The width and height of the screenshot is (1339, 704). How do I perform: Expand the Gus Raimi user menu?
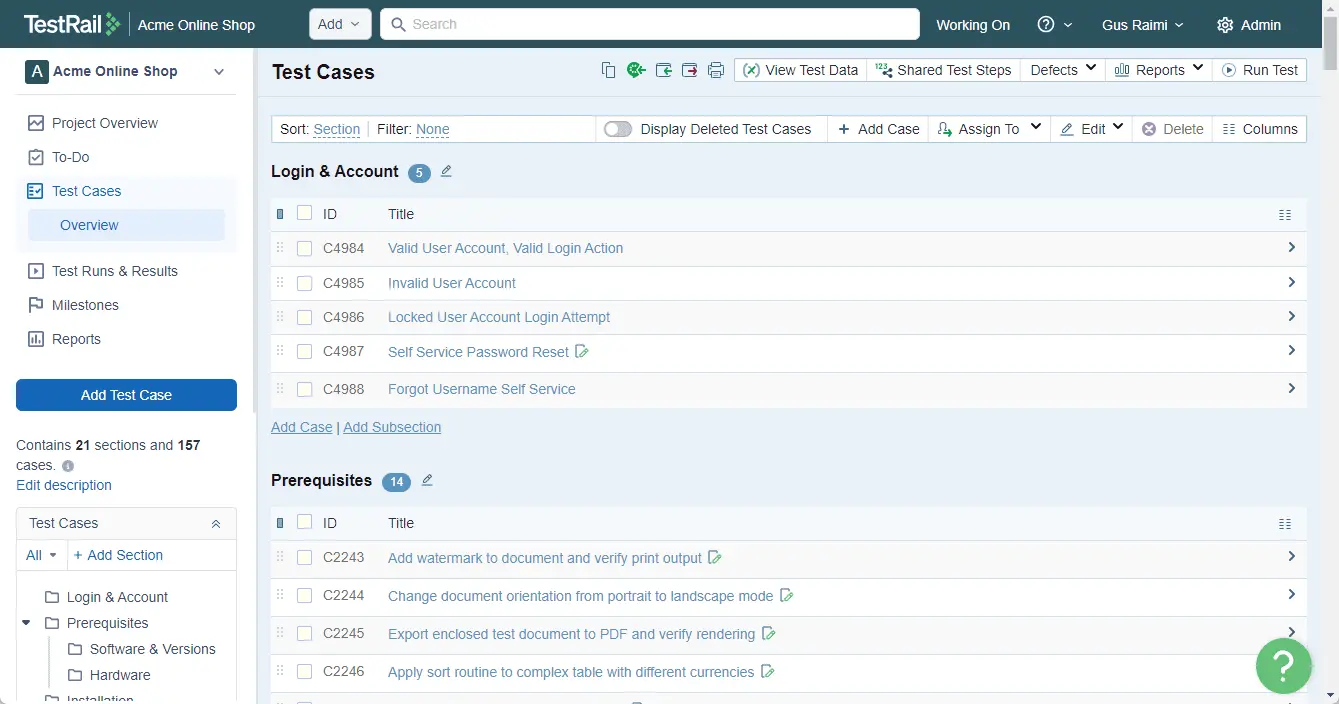point(1143,25)
